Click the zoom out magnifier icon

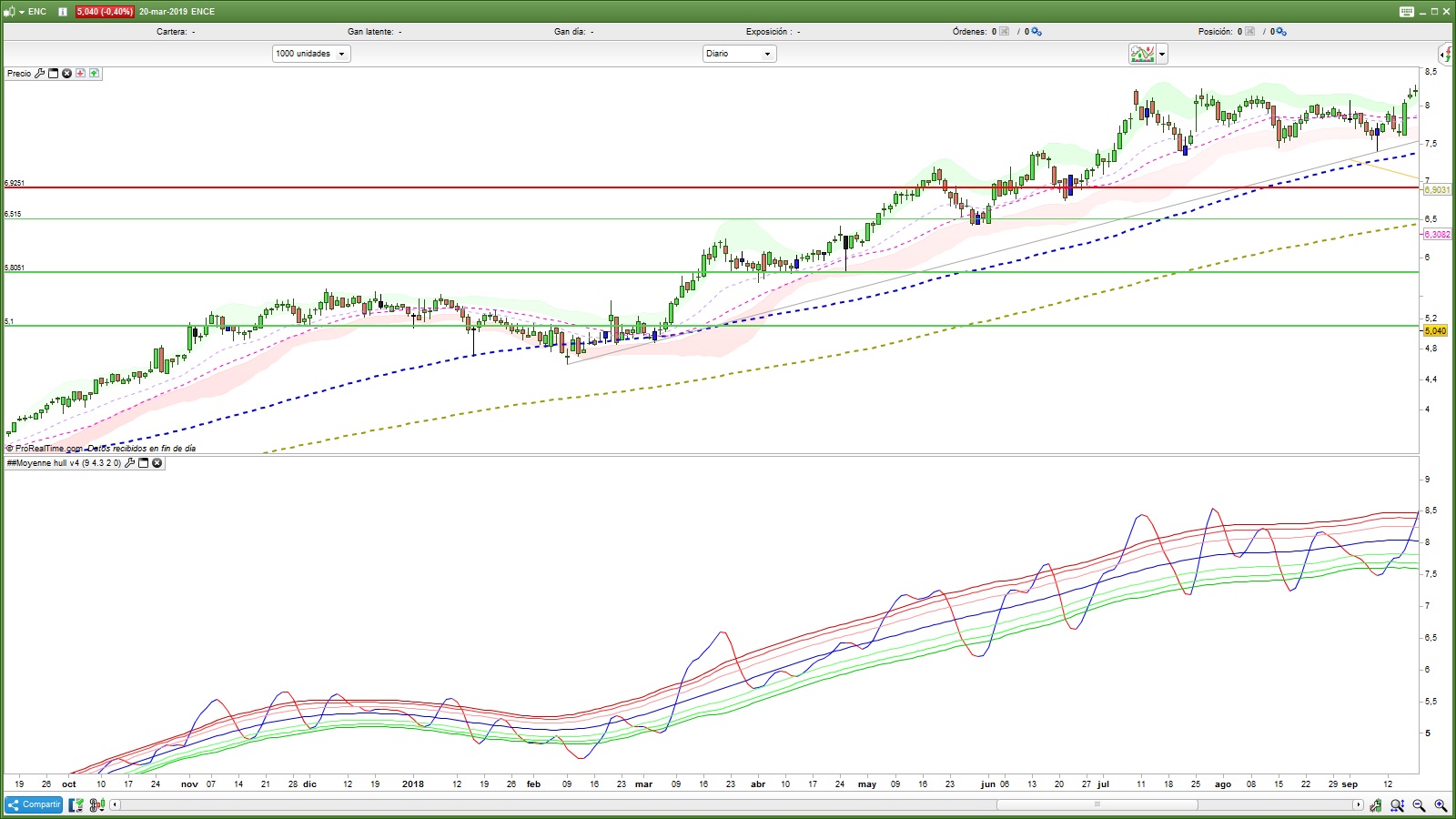1419,805
